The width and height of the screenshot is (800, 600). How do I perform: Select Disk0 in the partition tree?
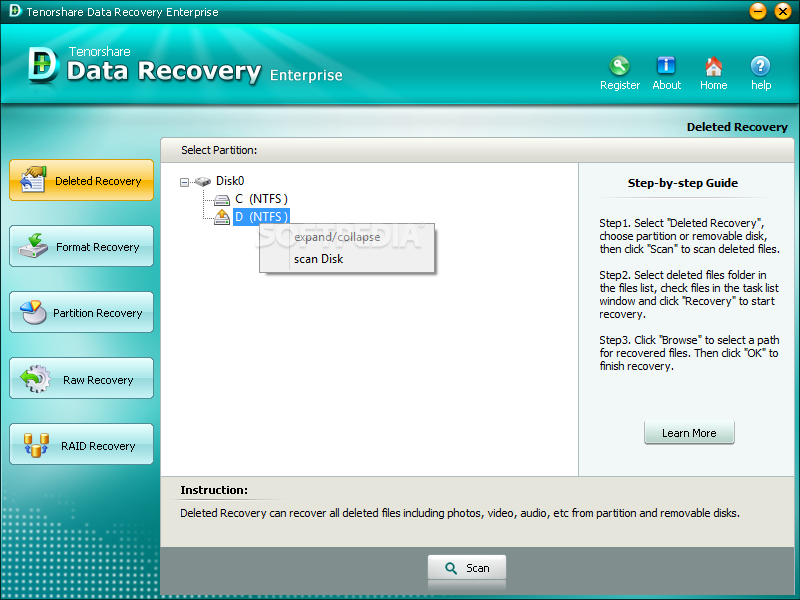(x=230, y=181)
